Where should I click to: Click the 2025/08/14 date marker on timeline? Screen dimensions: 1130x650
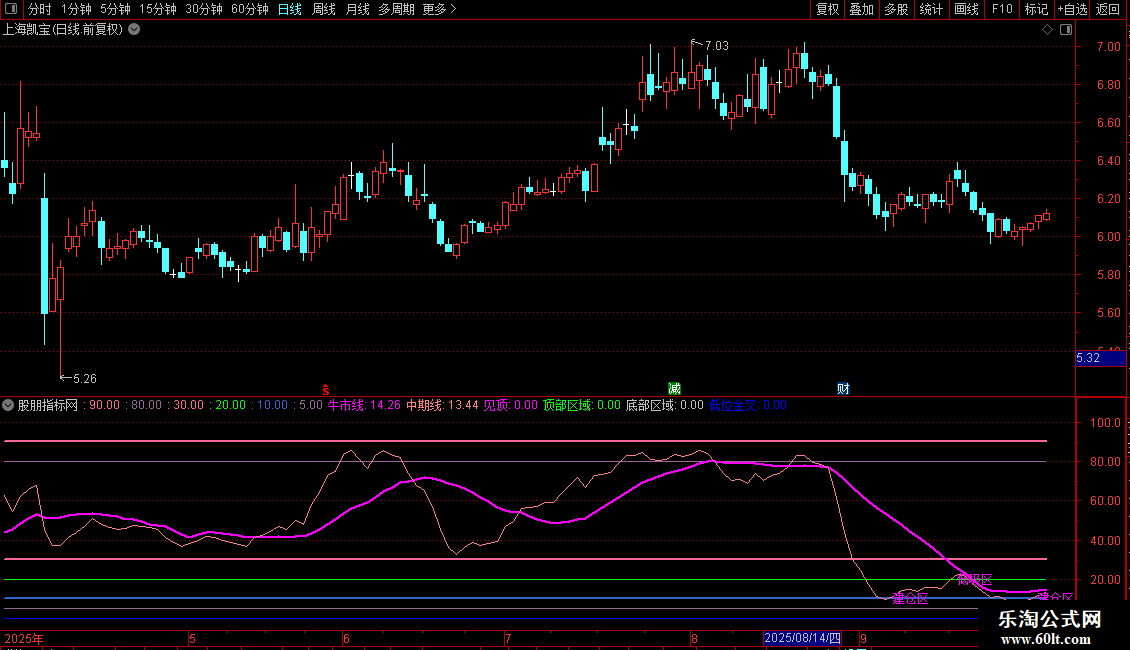[803, 638]
